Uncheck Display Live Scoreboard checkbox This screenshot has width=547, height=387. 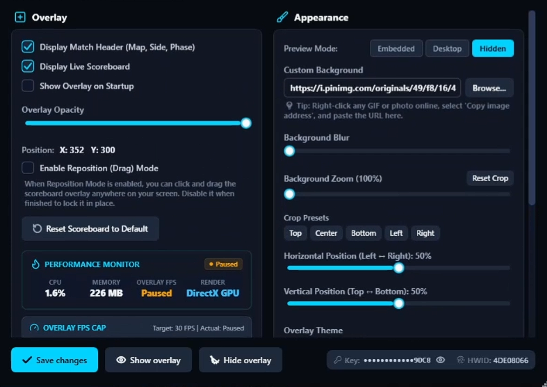coord(28,66)
